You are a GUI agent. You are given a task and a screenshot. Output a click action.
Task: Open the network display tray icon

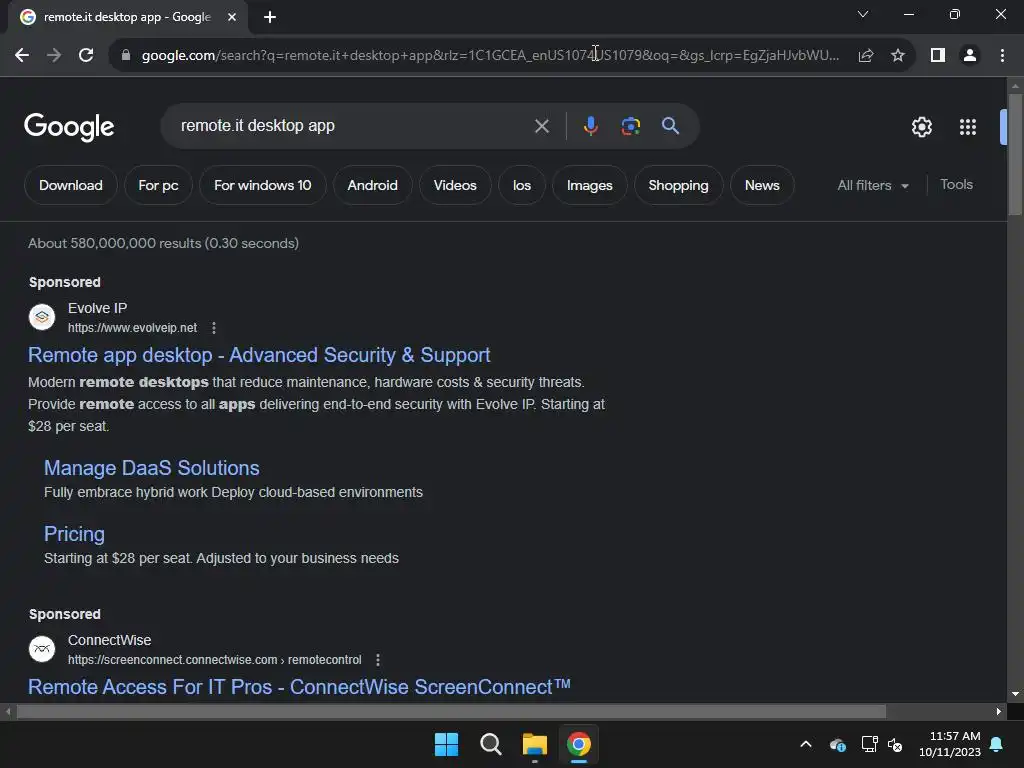coord(869,744)
